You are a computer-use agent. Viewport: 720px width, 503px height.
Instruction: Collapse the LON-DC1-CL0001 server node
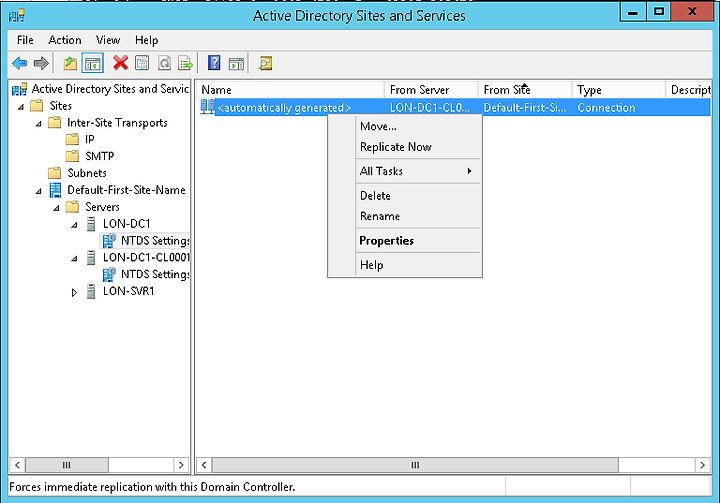tap(74, 259)
